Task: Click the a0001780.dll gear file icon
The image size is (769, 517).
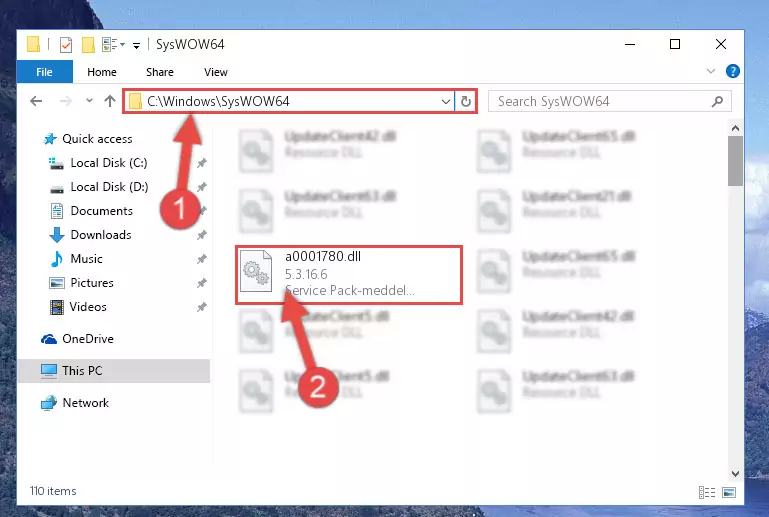Action: [256, 271]
